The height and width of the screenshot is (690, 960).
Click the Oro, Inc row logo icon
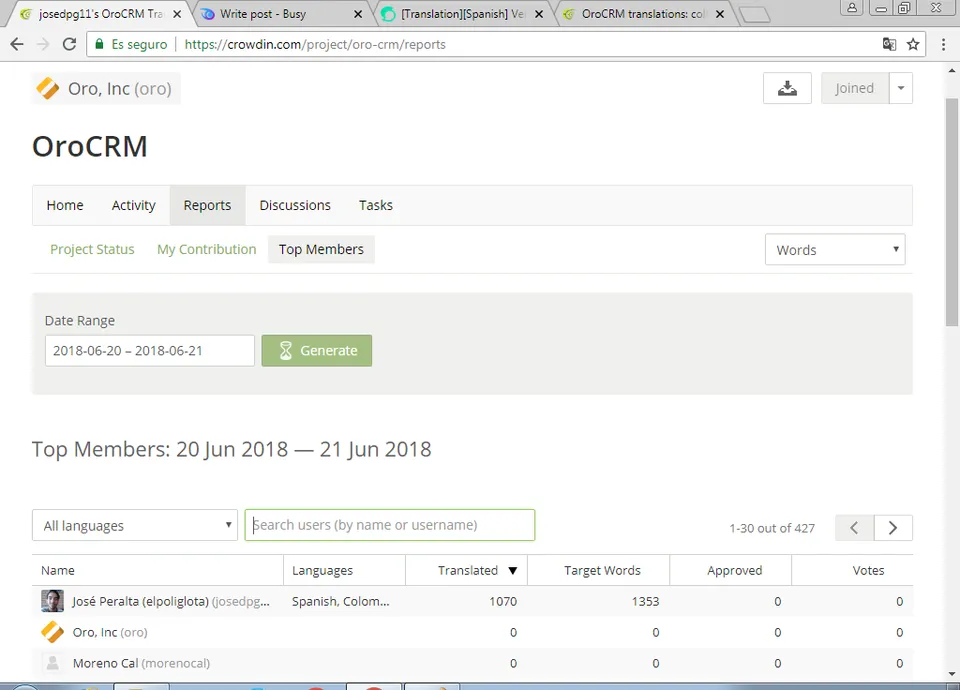52,632
